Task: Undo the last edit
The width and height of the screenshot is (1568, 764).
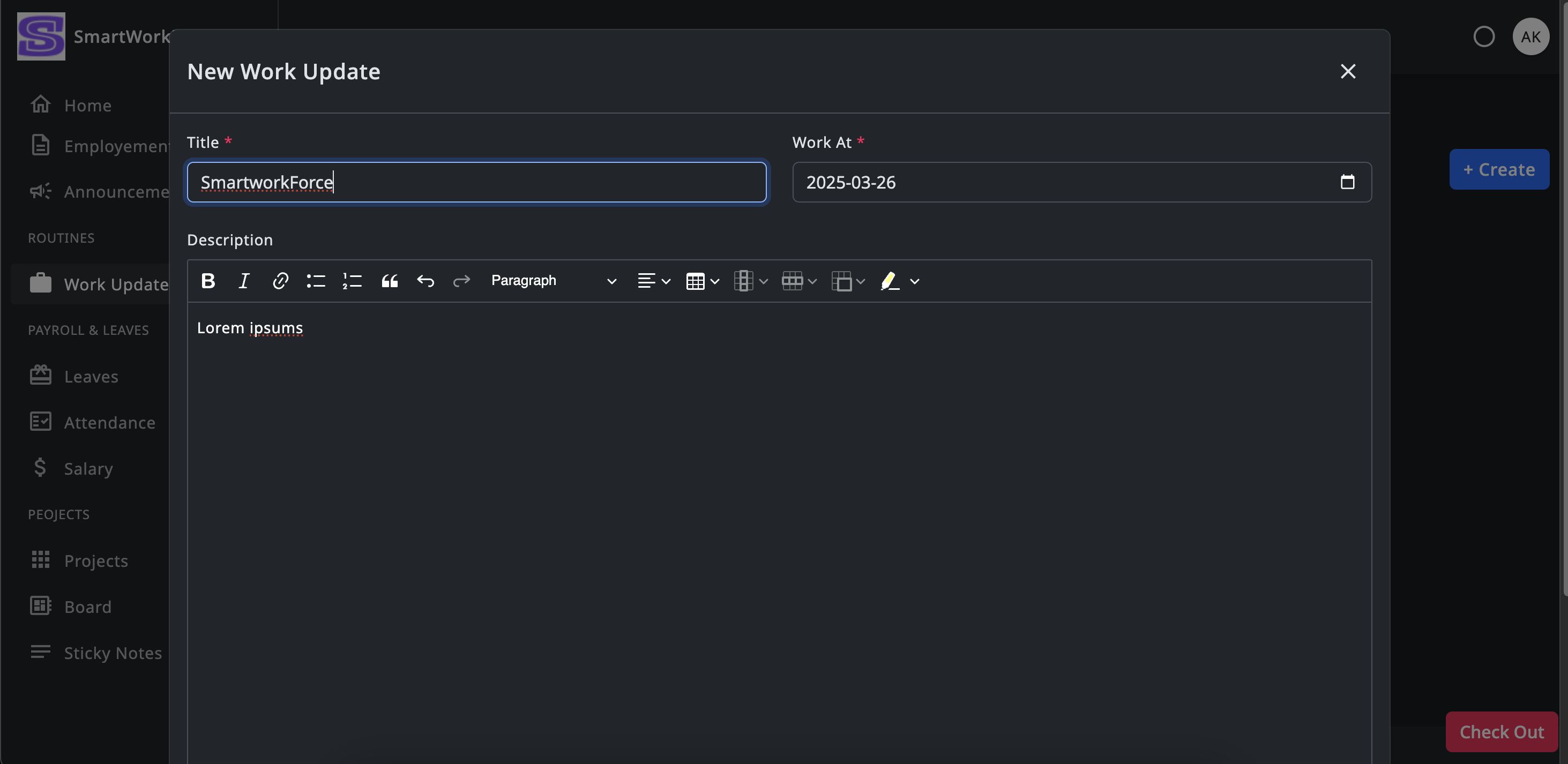Action: tap(425, 281)
